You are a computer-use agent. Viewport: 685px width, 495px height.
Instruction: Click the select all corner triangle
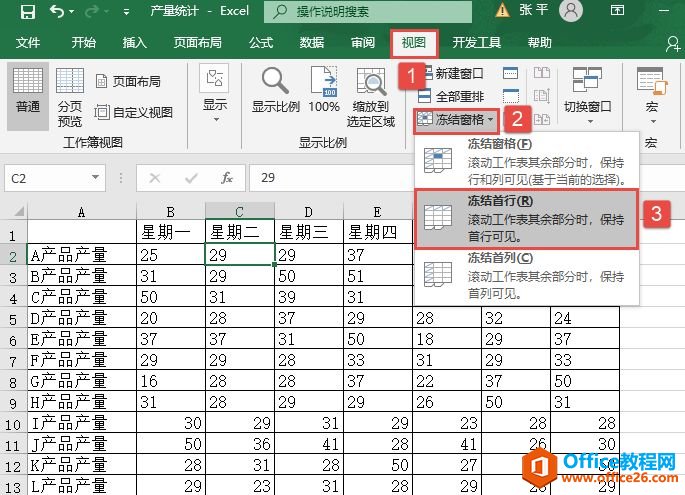[x=17, y=211]
